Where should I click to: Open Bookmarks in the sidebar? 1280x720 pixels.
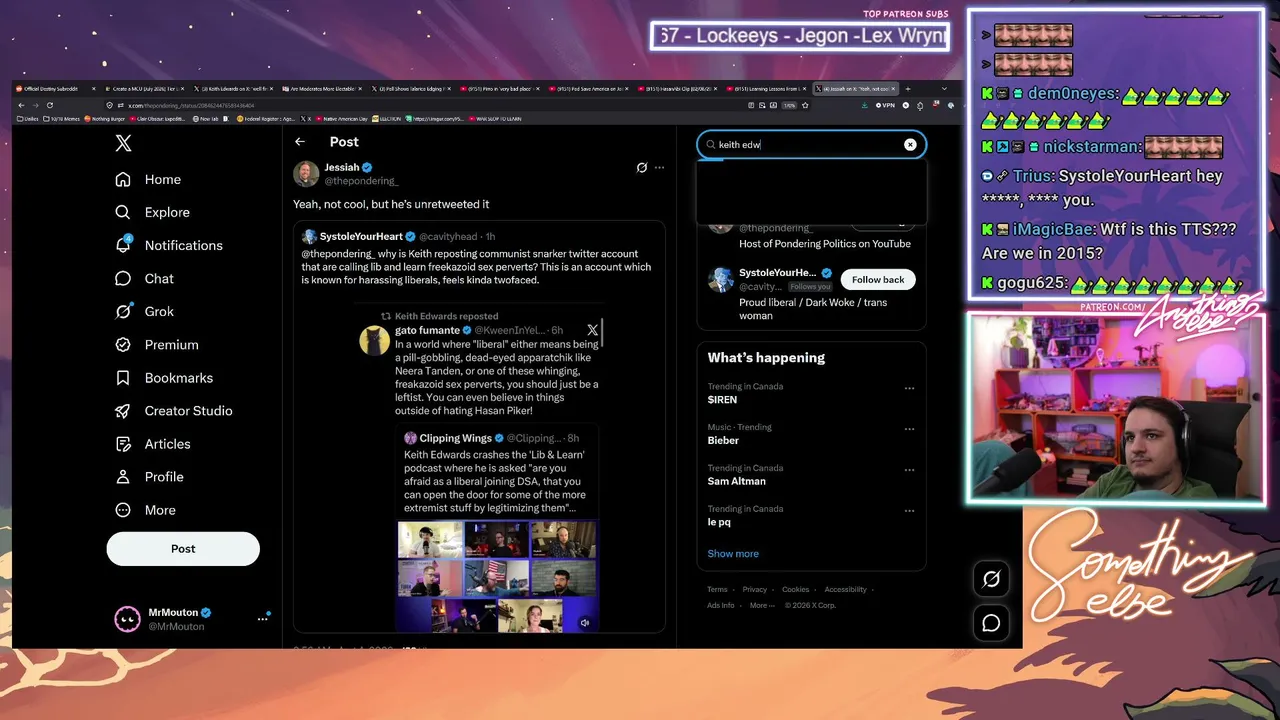(163, 377)
